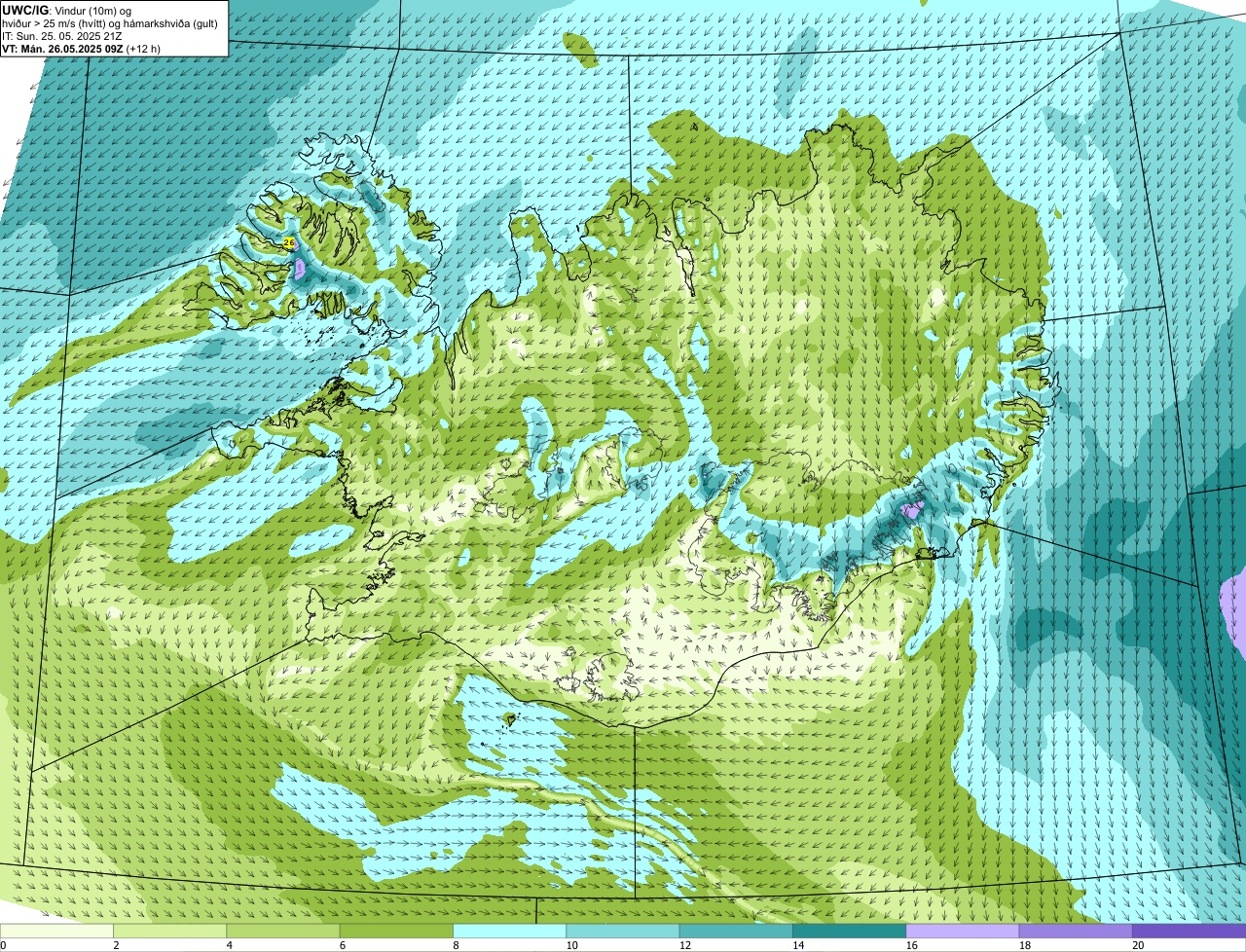Screen dimensions: 1246x952
Task: Click the 'IT: Sun. 25. 05. 2025 21Z' line
Action: pos(62,36)
